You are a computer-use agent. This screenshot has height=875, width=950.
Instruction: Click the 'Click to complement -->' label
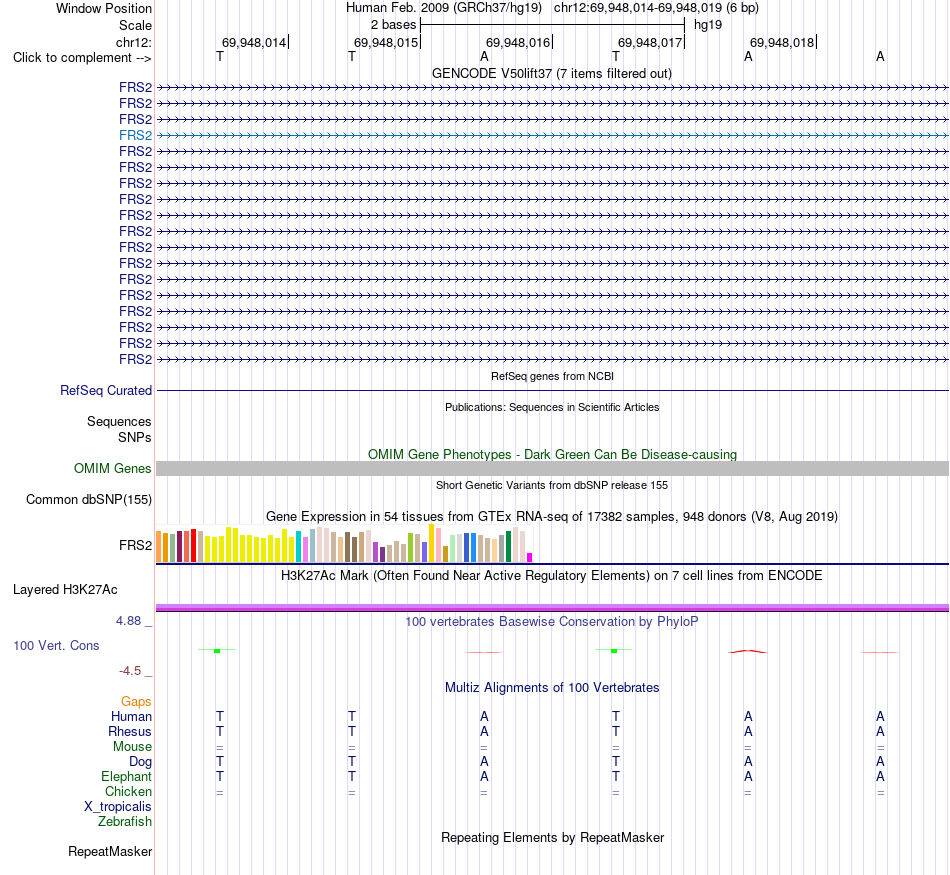[x=82, y=58]
